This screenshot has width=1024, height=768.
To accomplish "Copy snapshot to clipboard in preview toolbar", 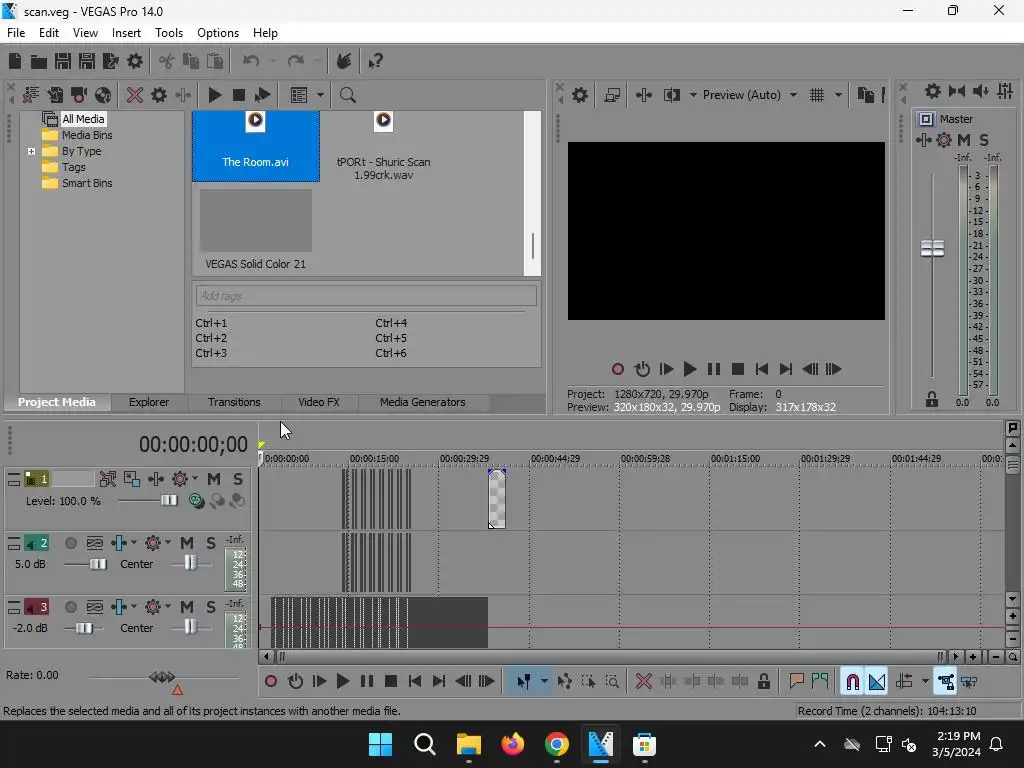I will pos(865,95).
